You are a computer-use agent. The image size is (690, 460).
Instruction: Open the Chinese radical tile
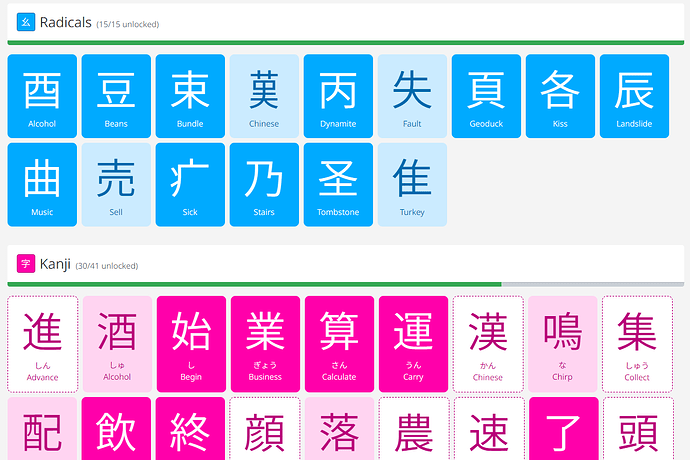click(264, 96)
